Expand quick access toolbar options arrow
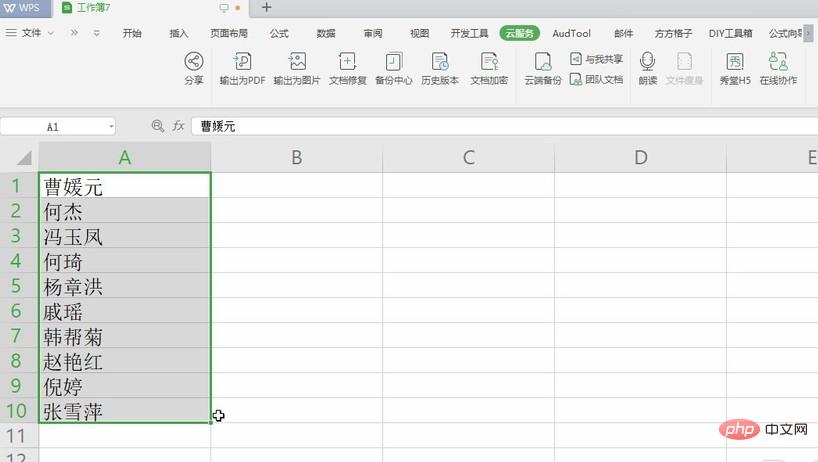The image size is (818, 462). [x=96, y=33]
